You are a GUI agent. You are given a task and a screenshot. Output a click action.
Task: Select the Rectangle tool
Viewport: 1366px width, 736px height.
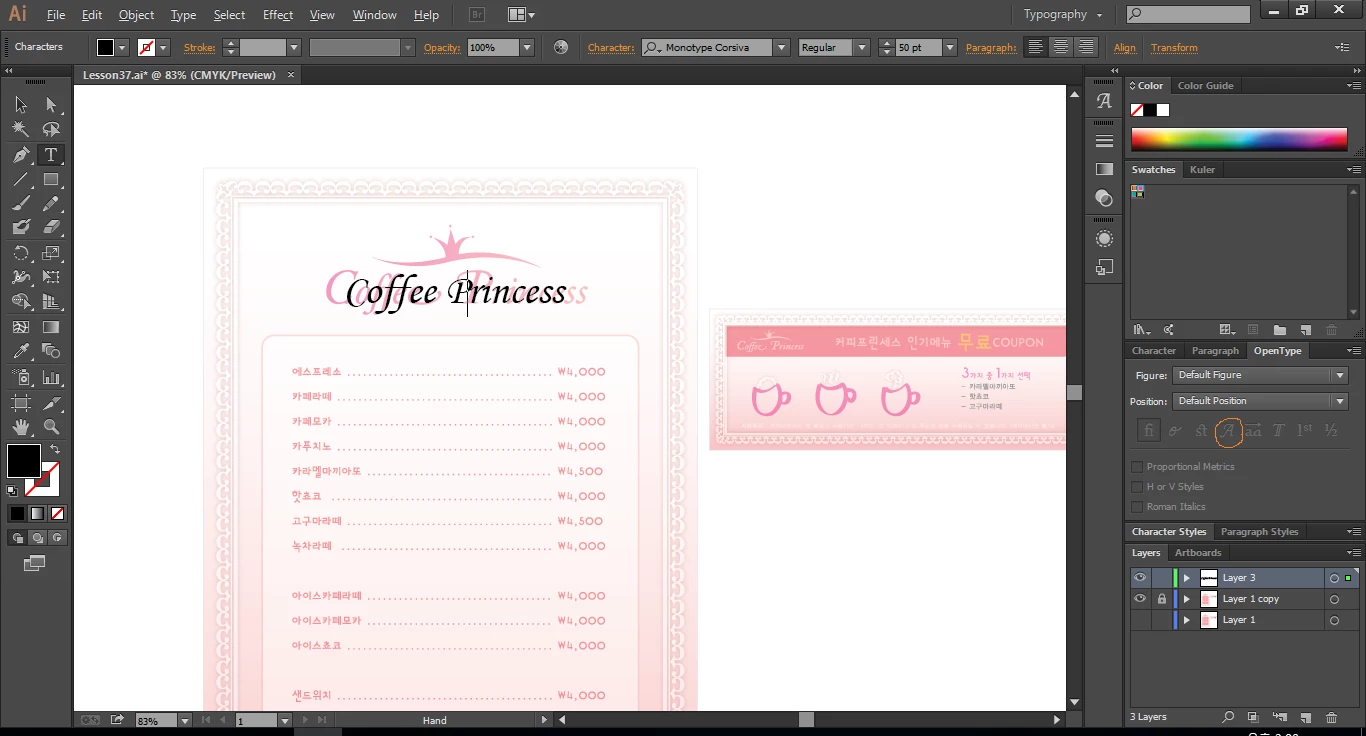tap(51, 180)
